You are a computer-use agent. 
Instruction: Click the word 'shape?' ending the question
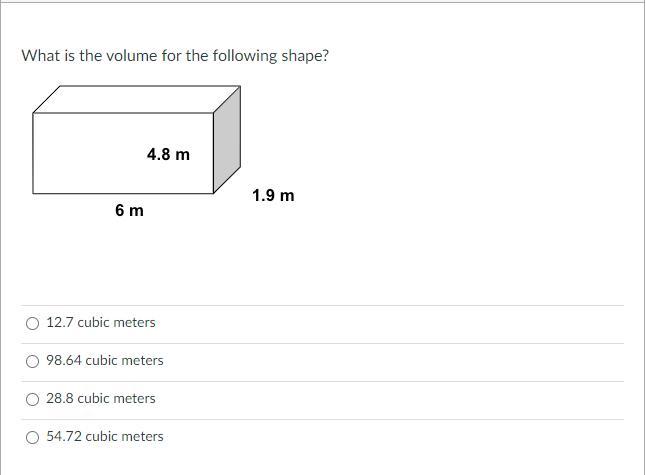(x=305, y=56)
